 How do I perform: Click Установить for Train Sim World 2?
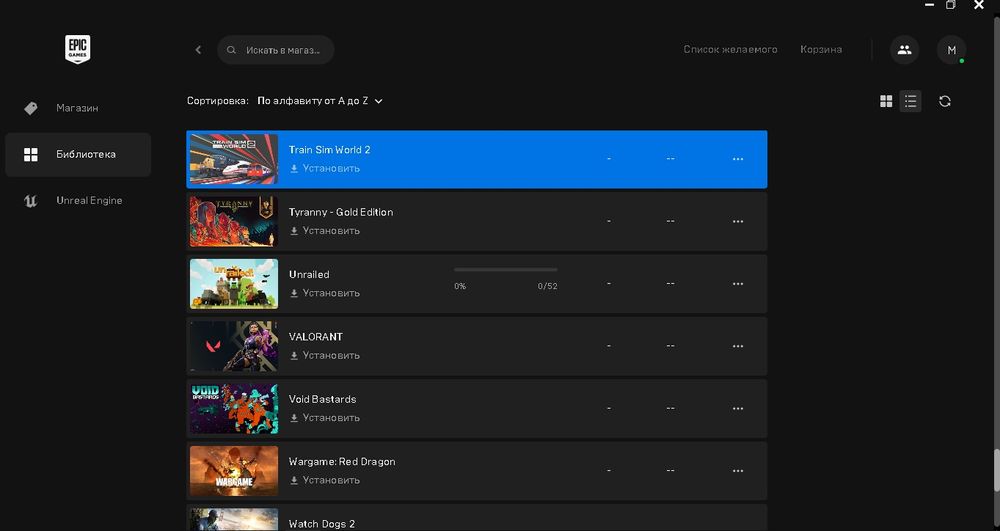[331, 168]
